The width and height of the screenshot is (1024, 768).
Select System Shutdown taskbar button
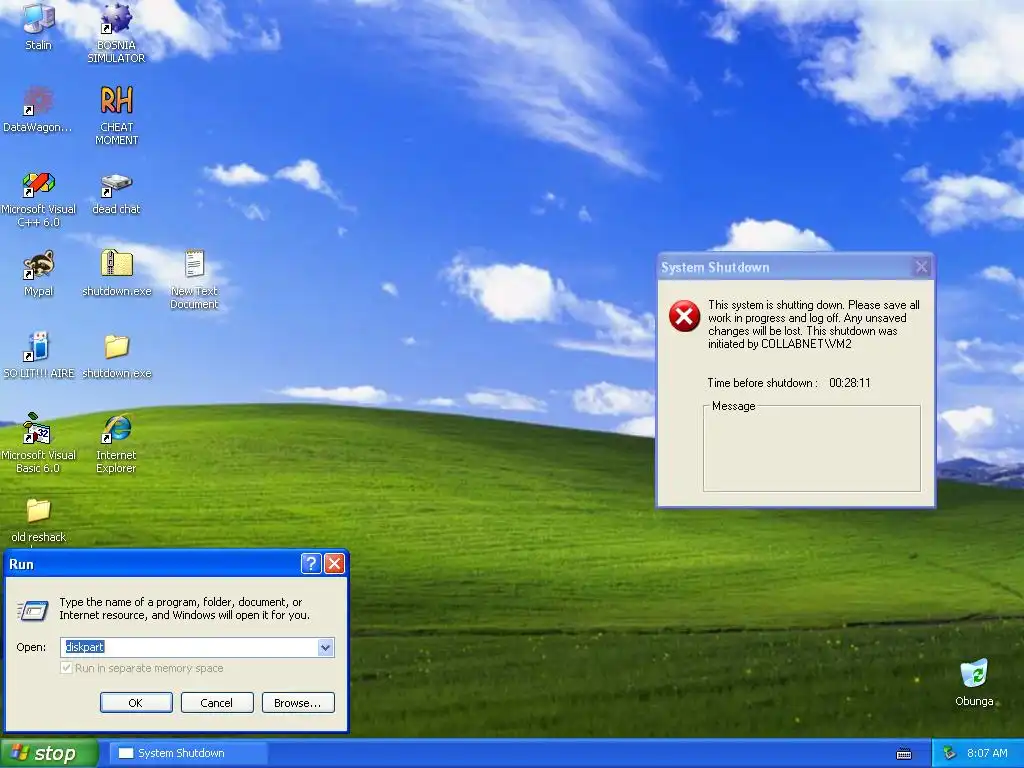188,754
